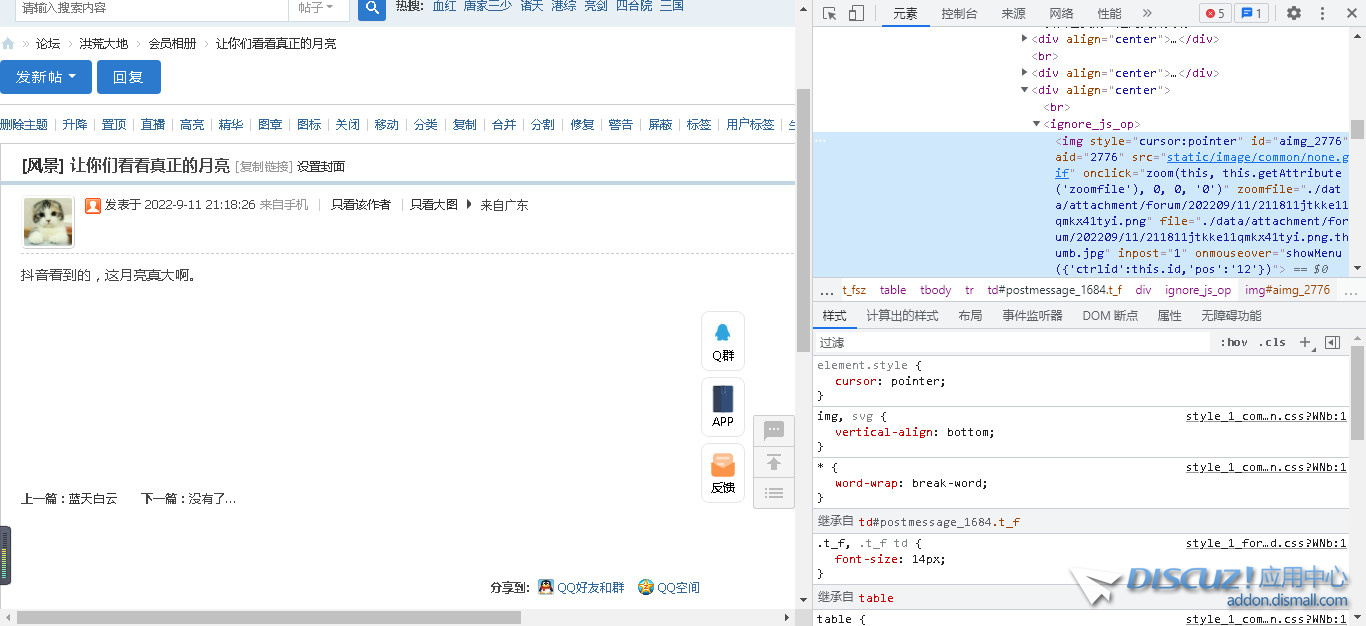Click the APP download phone icon
Image resolution: width=1366 pixels, height=626 pixels.
pos(723,406)
